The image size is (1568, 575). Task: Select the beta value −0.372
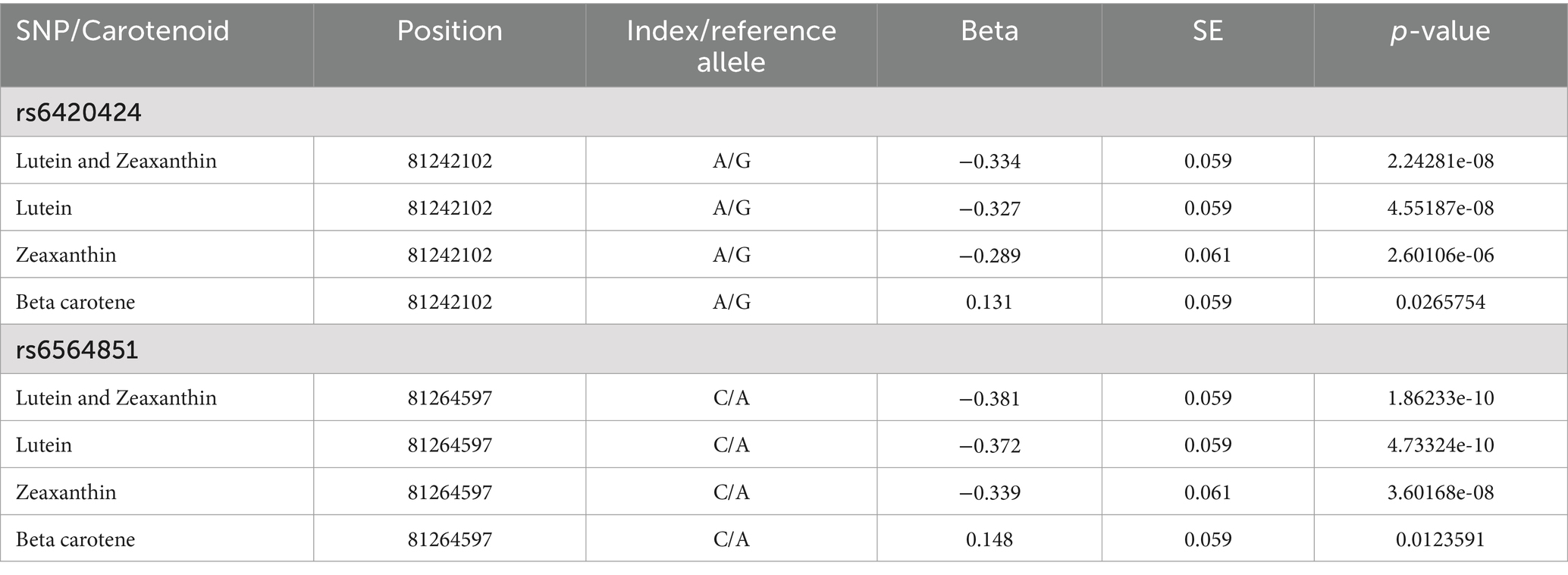tap(989, 445)
